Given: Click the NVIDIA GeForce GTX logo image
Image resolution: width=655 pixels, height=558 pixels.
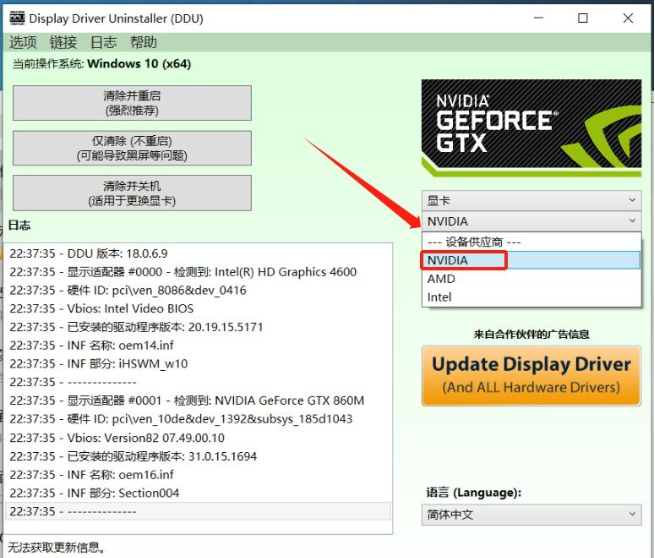Looking at the screenshot, I should pyautogui.click(x=531, y=128).
